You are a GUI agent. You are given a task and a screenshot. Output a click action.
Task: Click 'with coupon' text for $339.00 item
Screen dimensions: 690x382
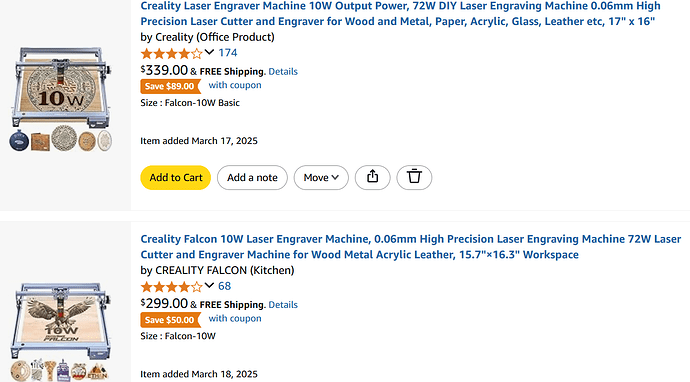click(235, 85)
